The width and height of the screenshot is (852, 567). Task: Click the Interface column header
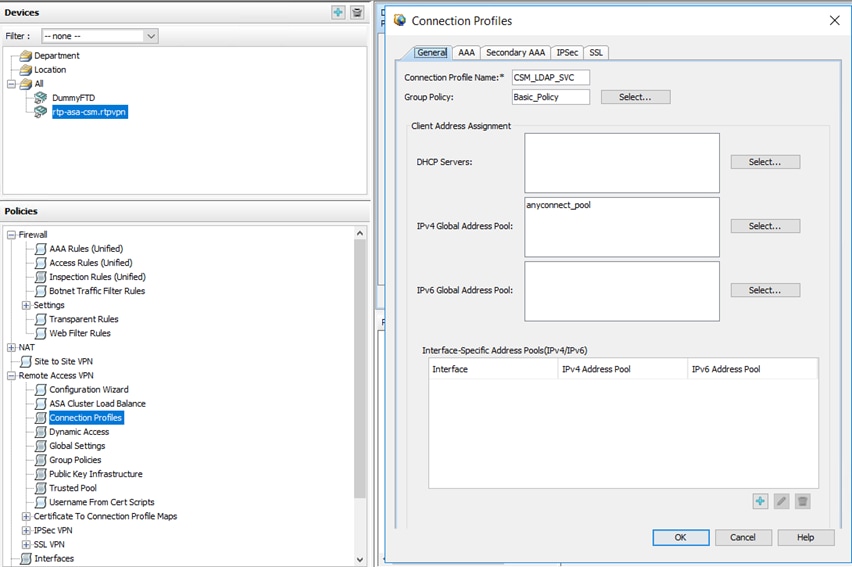tap(493, 369)
